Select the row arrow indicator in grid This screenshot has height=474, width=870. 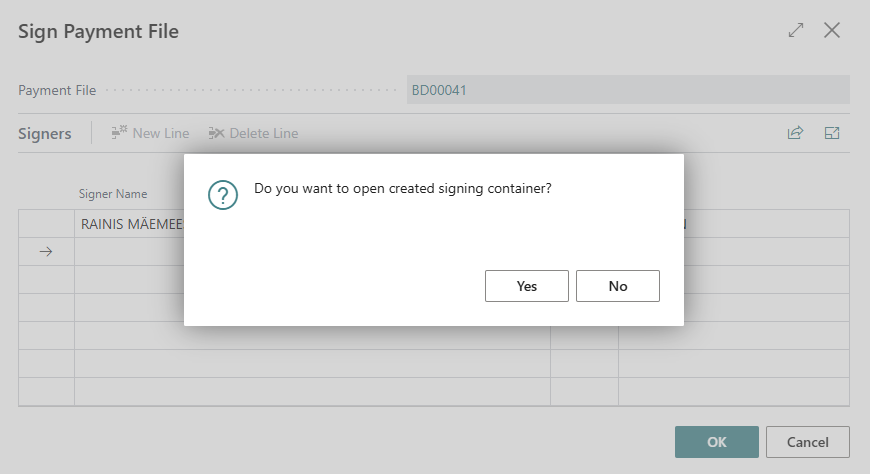click(x=46, y=252)
